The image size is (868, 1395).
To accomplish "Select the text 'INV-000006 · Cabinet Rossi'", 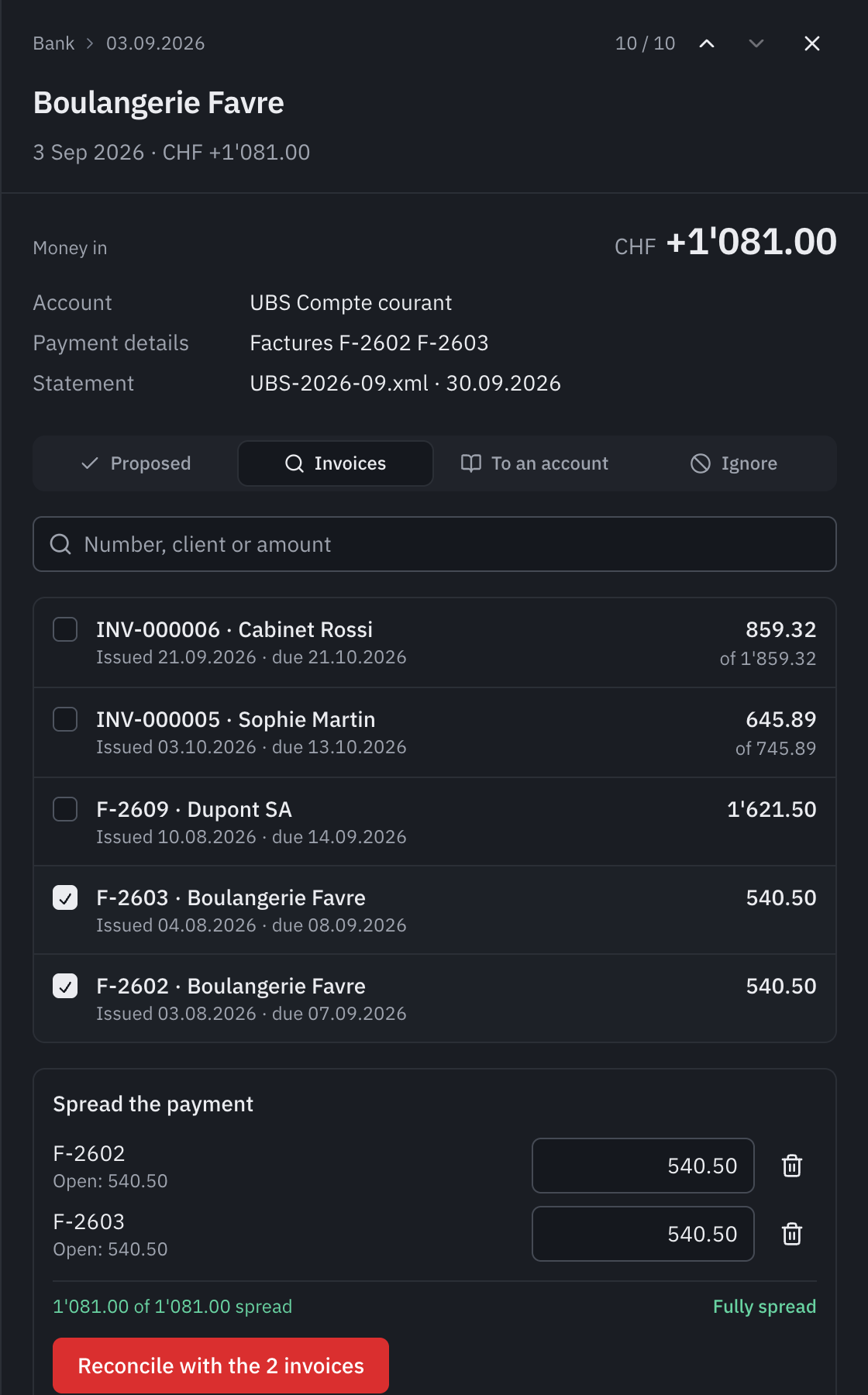I will [x=234, y=629].
